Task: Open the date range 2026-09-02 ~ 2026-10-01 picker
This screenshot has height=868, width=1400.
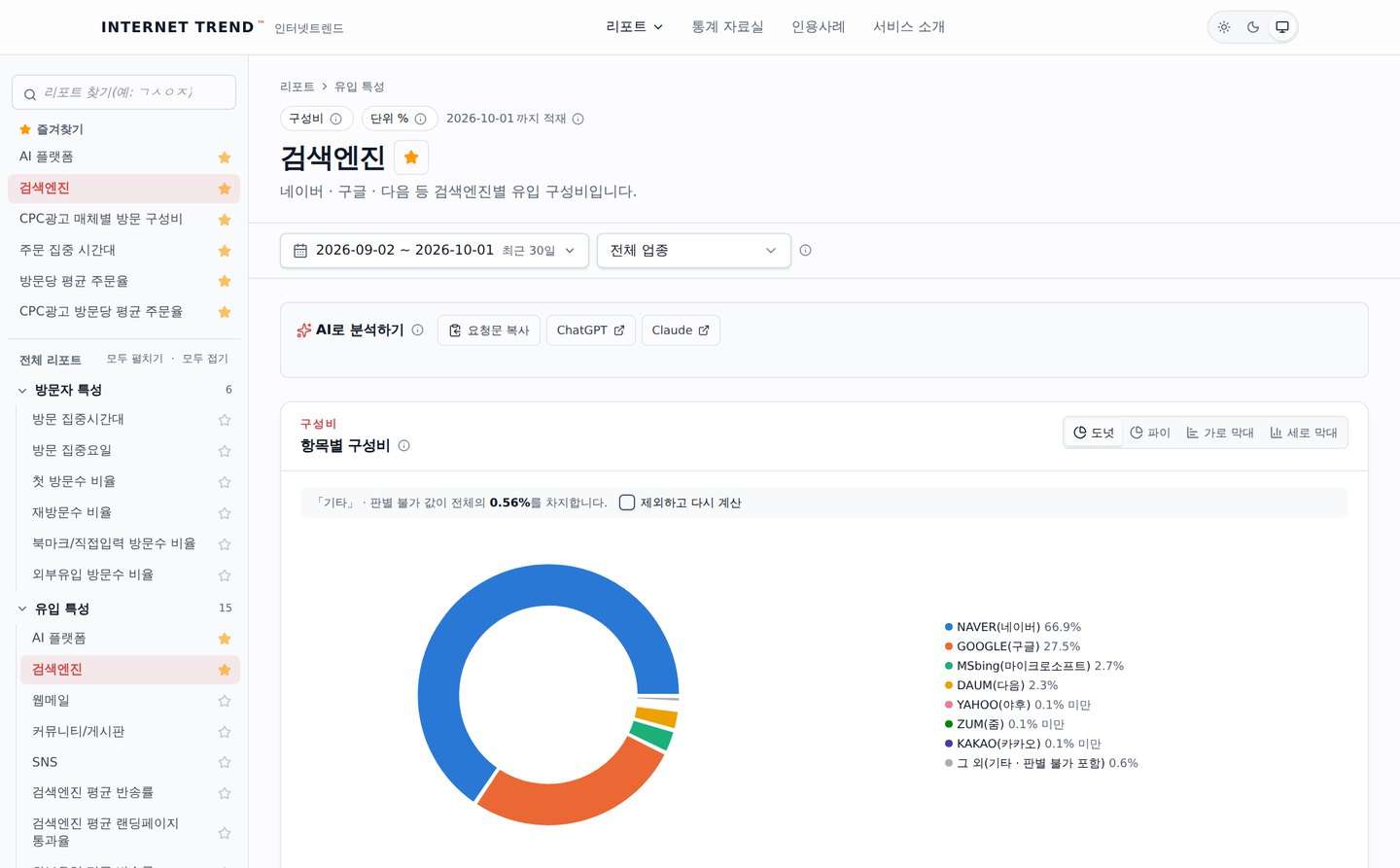Action: [435, 250]
